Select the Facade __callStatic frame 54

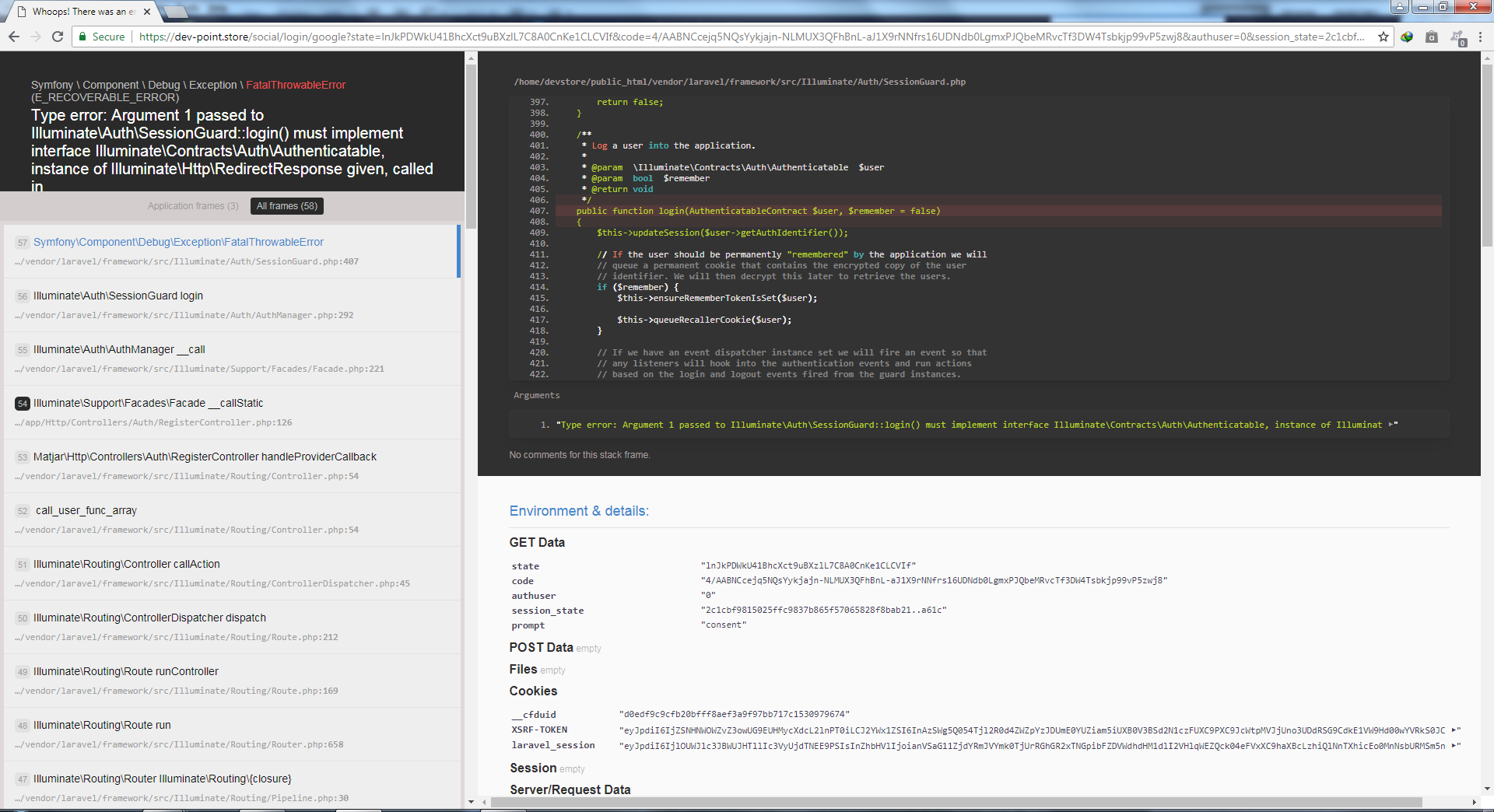[148, 403]
